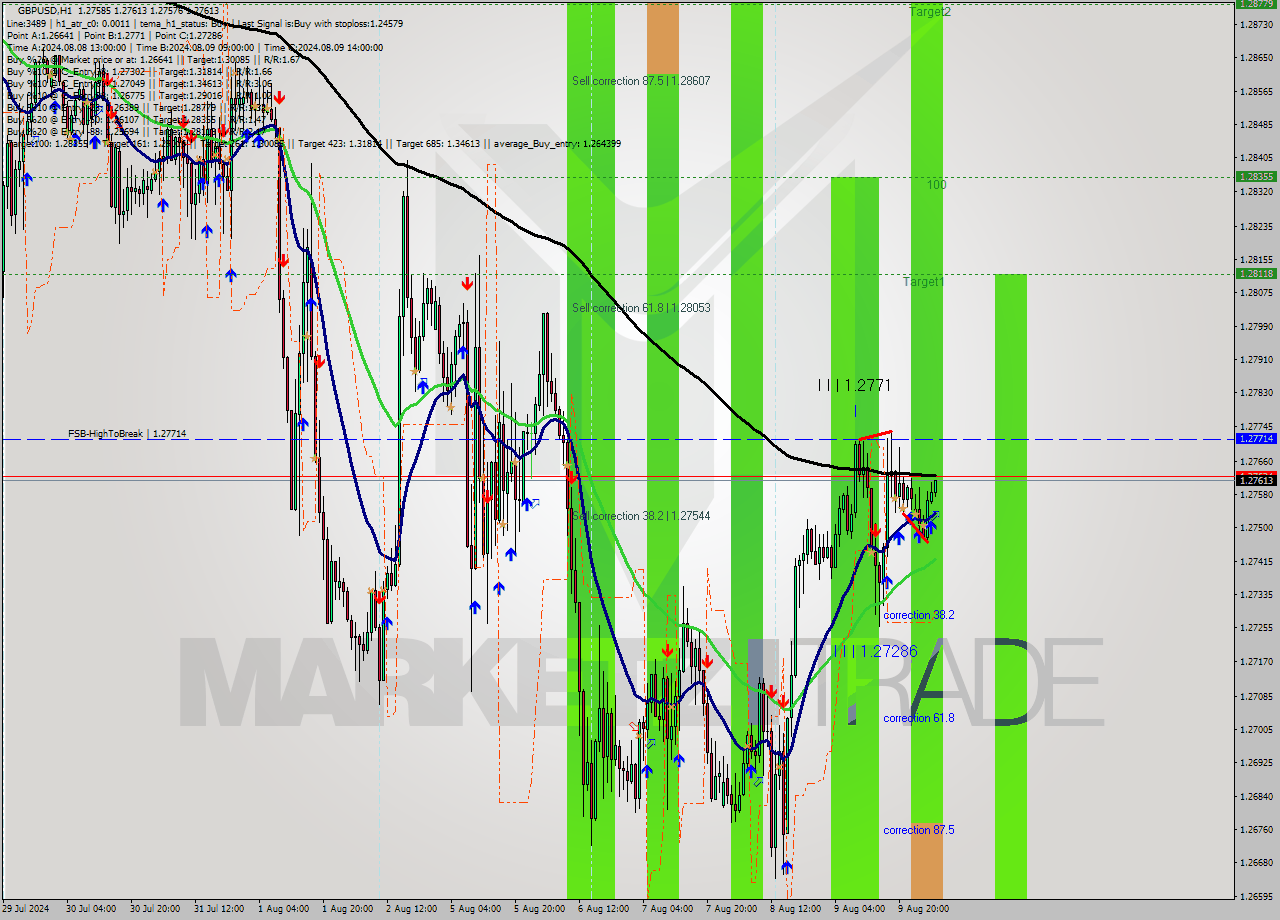Click the 'Sell correction 61.8 | 1.28053' label
This screenshot has width=1280, height=920.
pos(641,308)
